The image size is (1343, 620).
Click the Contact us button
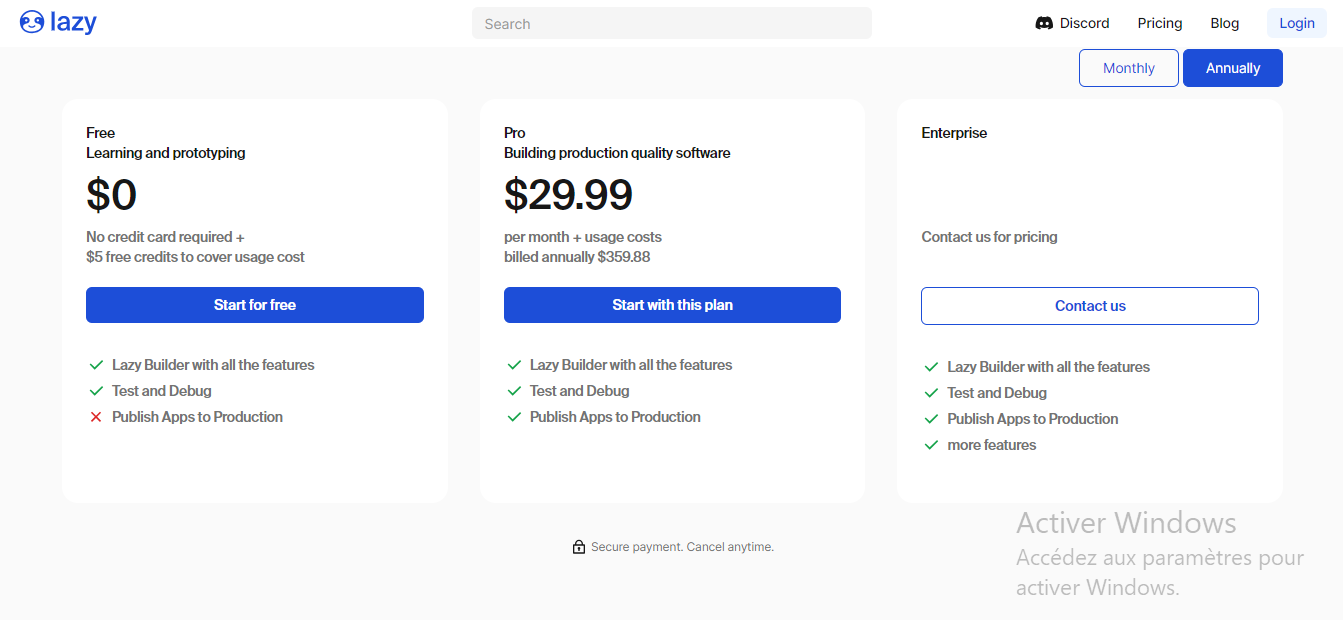point(1090,306)
